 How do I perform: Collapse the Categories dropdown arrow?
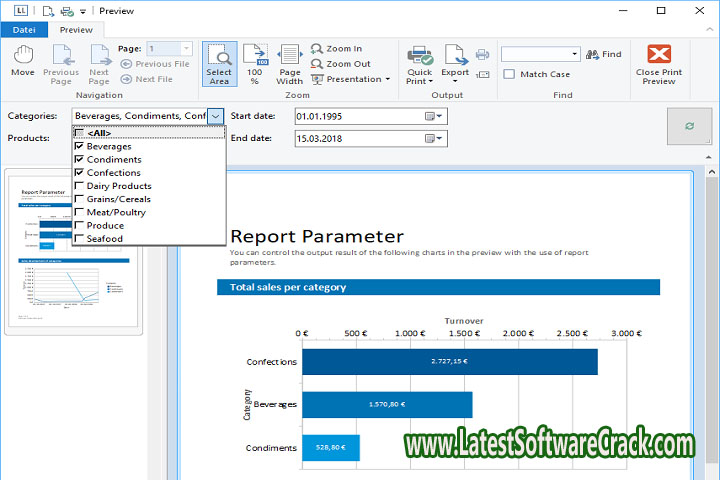(x=215, y=116)
